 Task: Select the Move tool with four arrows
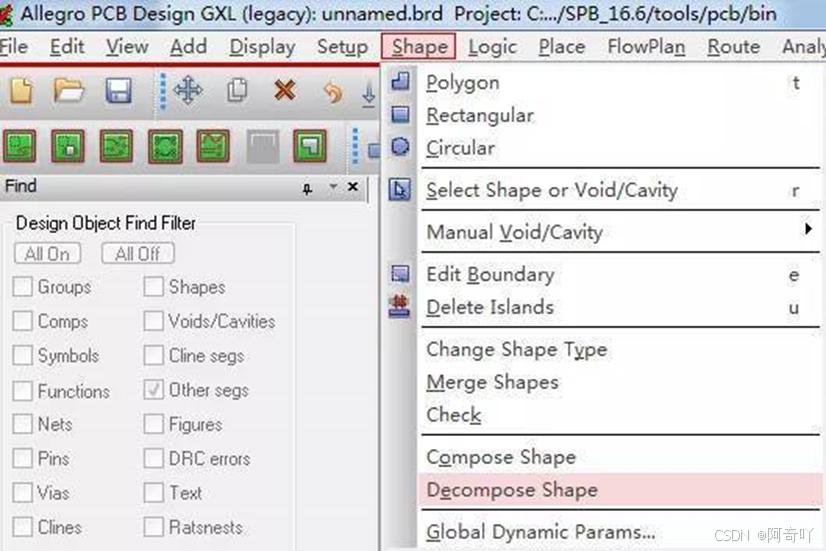pyautogui.click(x=188, y=90)
